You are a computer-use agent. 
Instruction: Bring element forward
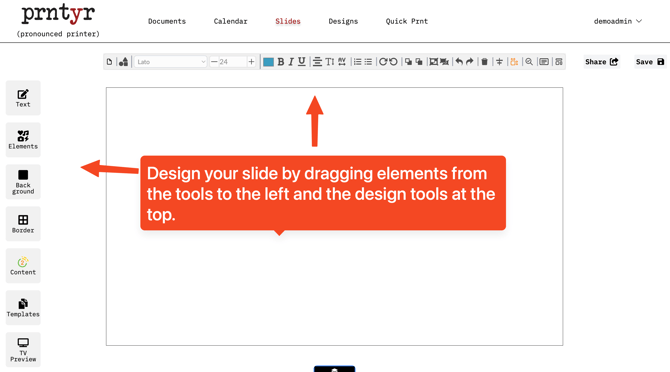point(408,62)
